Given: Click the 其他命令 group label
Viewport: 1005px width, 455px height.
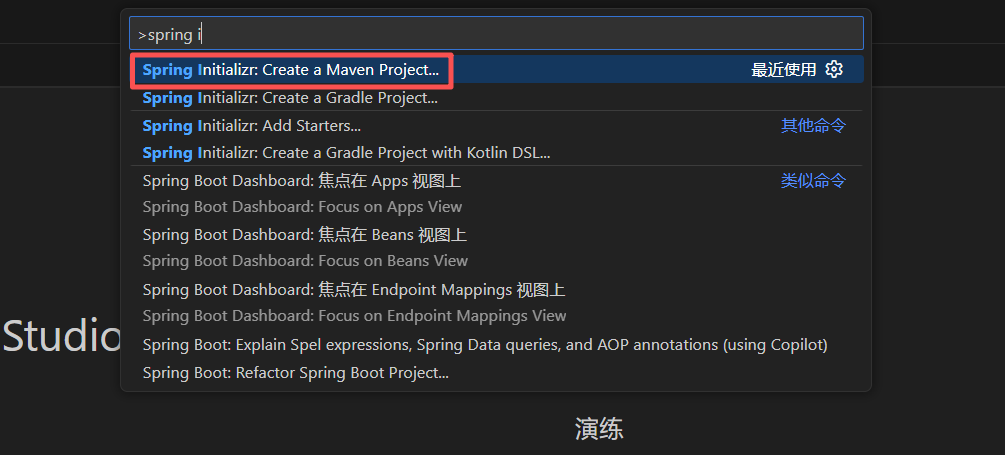Looking at the screenshot, I should tap(813, 126).
